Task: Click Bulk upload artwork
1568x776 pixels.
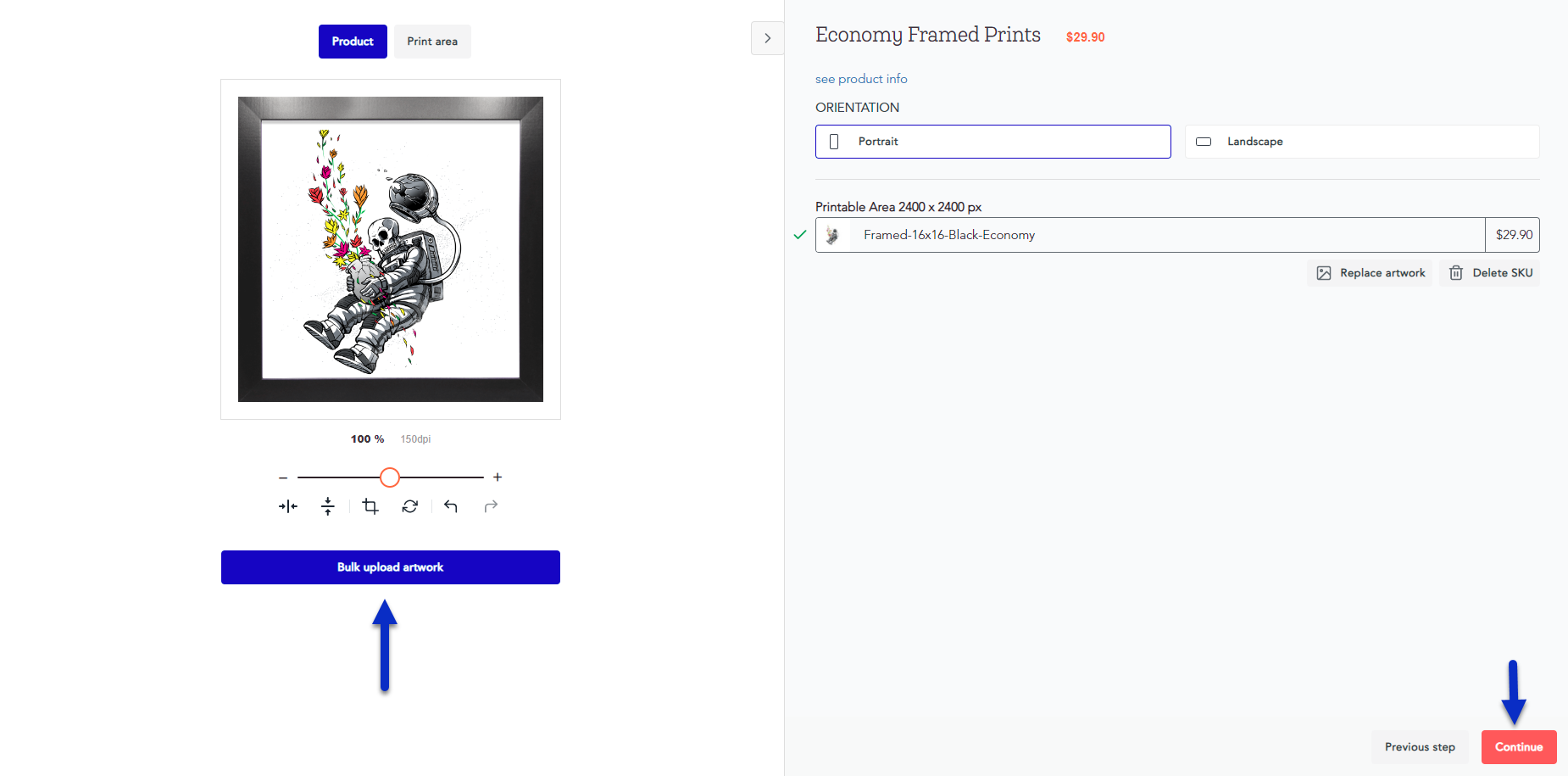Action: (391, 567)
